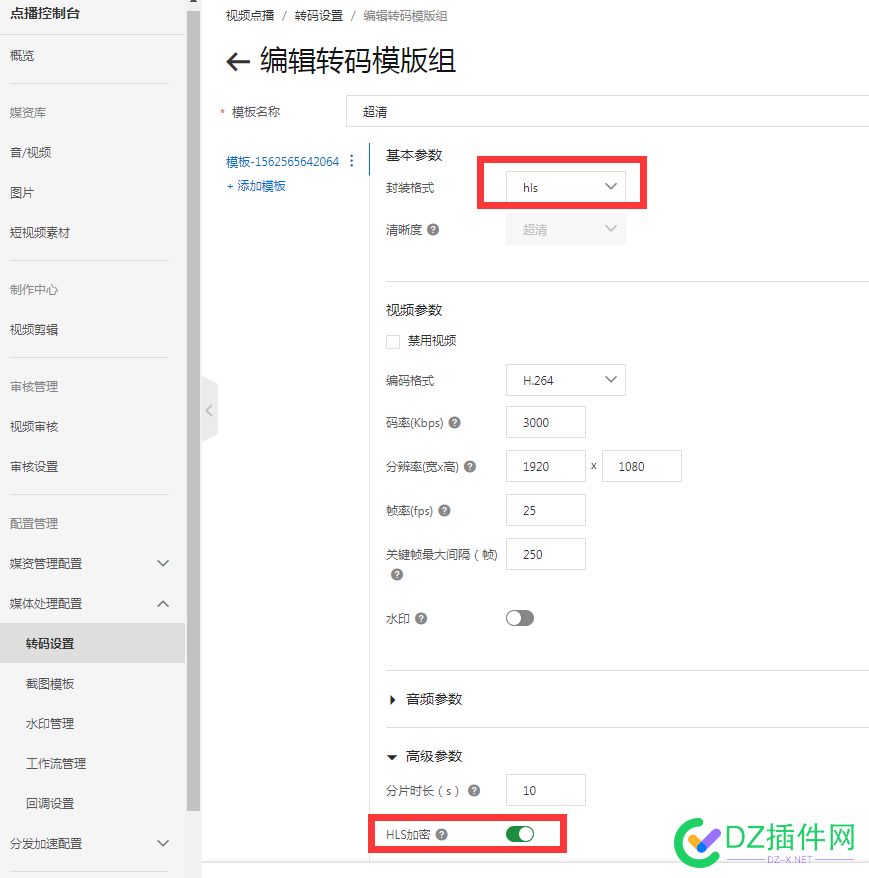Open 水印管理 in the sidebar
The height and width of the screenshot is (878, 869).
[50, 723]
